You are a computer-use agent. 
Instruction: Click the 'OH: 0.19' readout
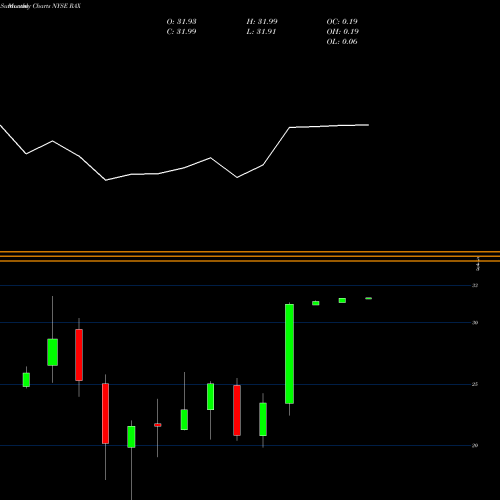click(x=343, y=32)
